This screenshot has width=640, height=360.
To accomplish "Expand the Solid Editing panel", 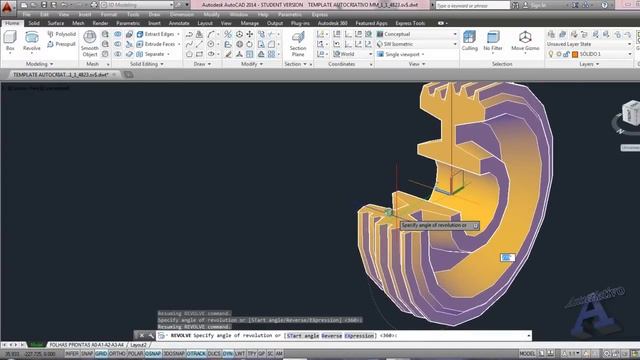I will click(x=147, y=64).
